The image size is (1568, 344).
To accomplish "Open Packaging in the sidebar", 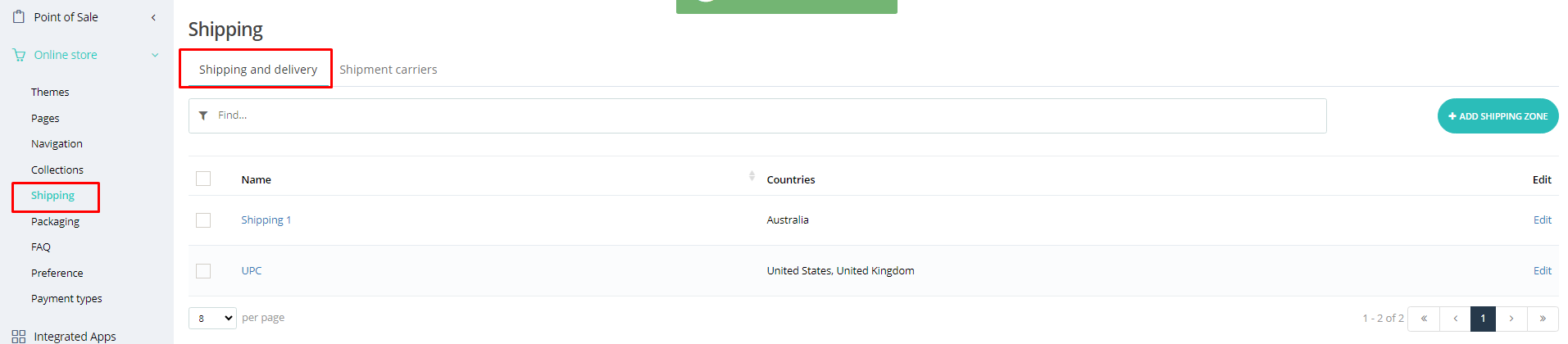I will (x=55, y=221).
